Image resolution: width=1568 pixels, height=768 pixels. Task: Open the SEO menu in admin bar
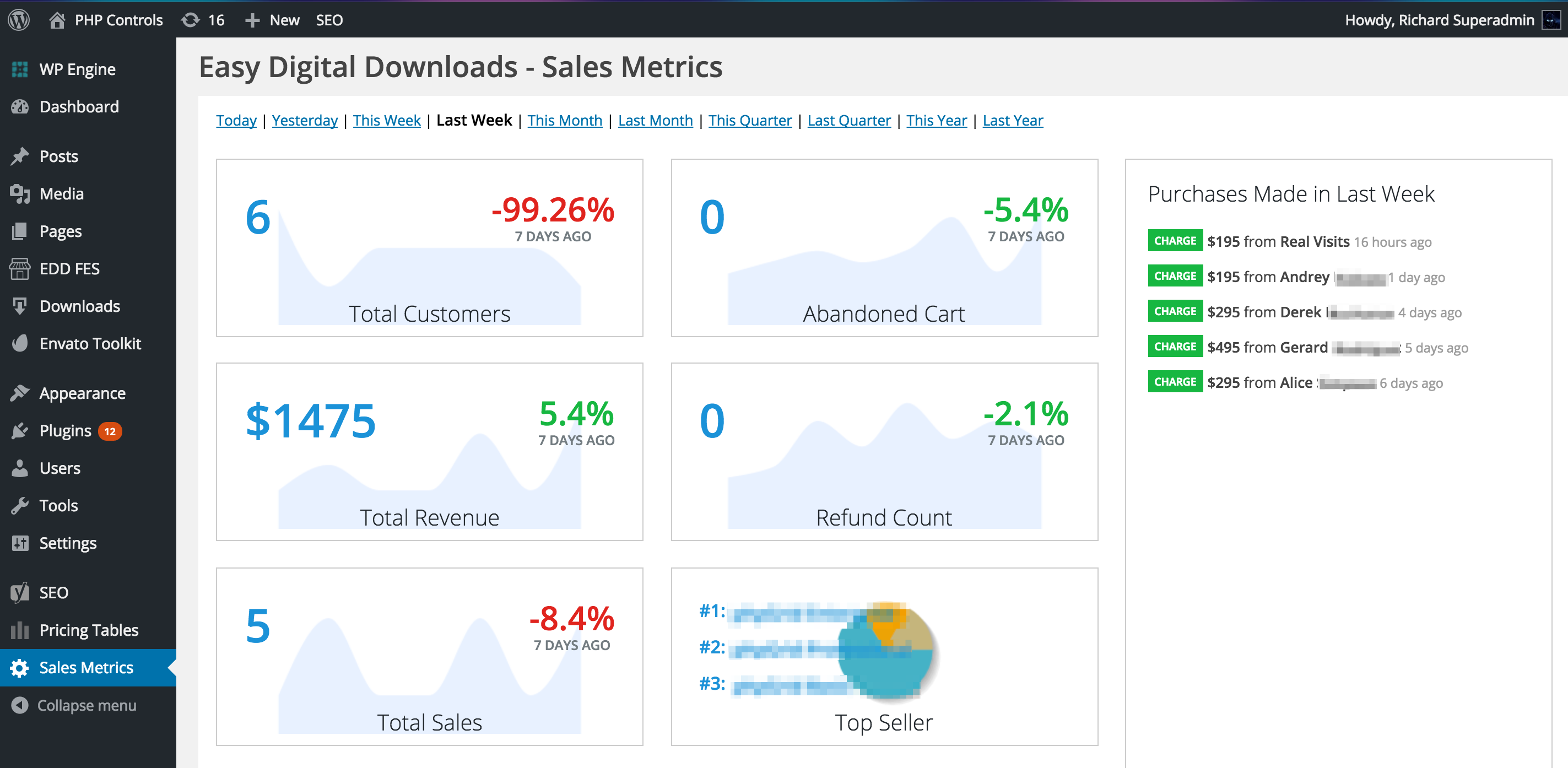(x=329, y=20)
